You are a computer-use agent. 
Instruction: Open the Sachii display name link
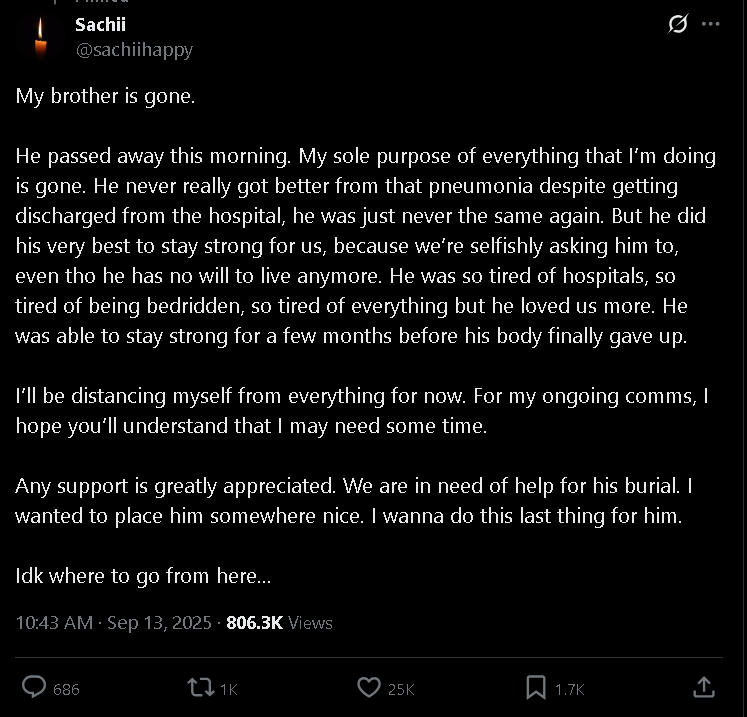100,25
